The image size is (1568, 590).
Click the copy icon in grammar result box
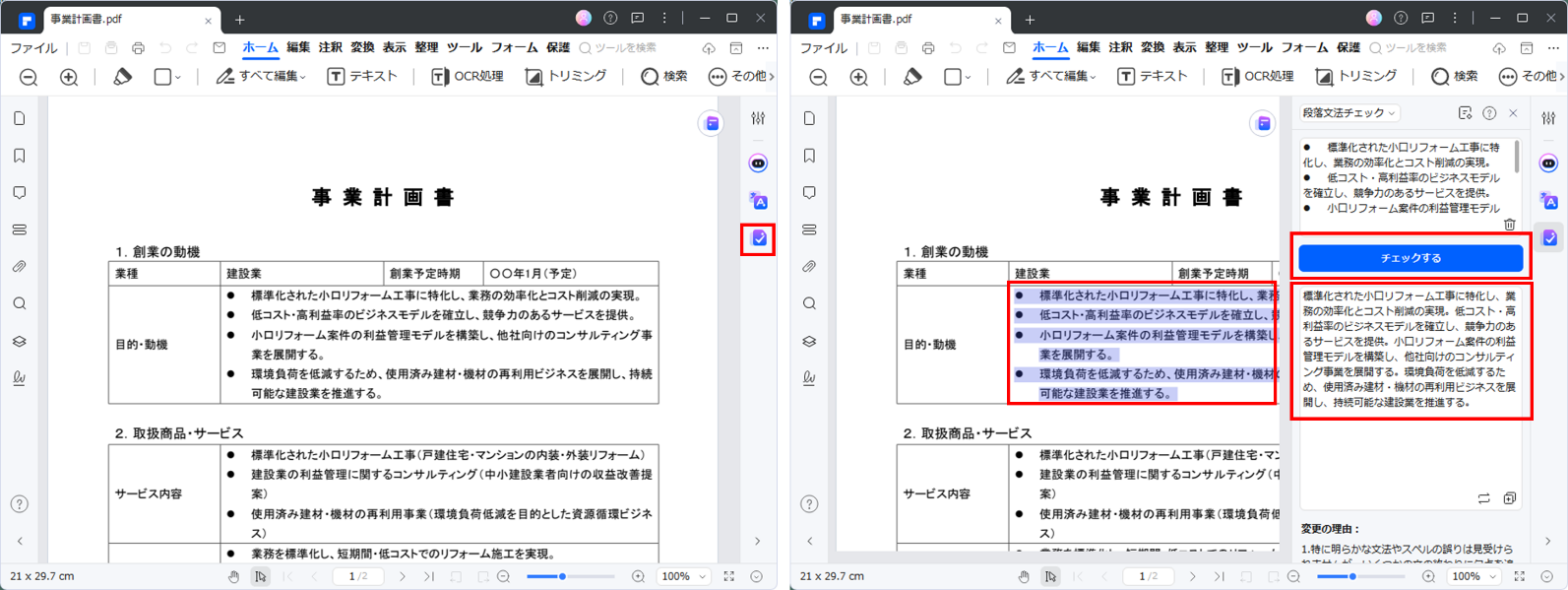[1509, 498]
